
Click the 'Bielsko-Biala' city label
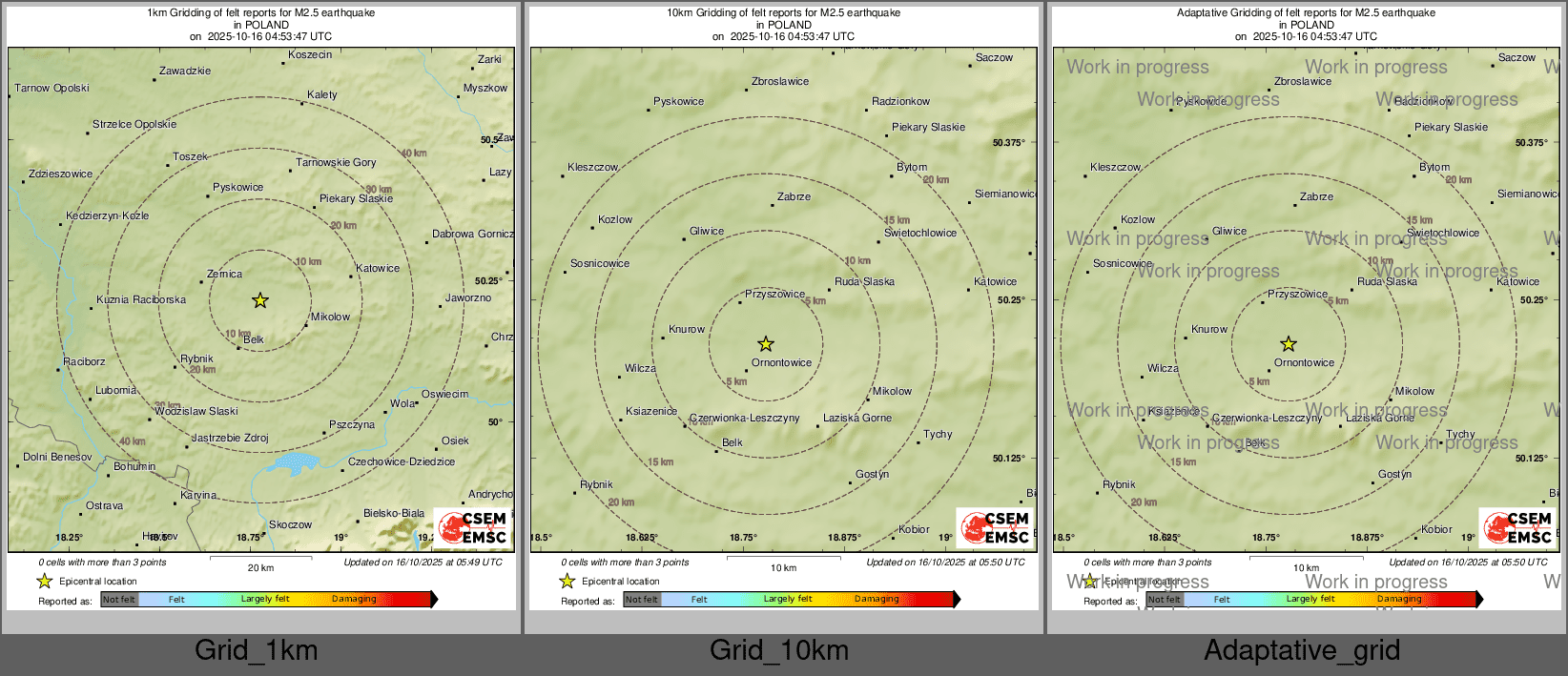pos(394,514)
